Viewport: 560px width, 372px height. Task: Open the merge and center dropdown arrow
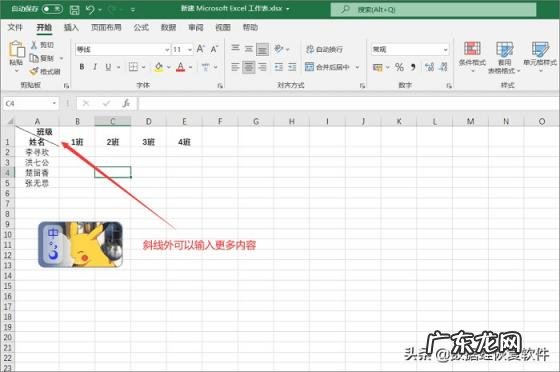pos(357,67)
